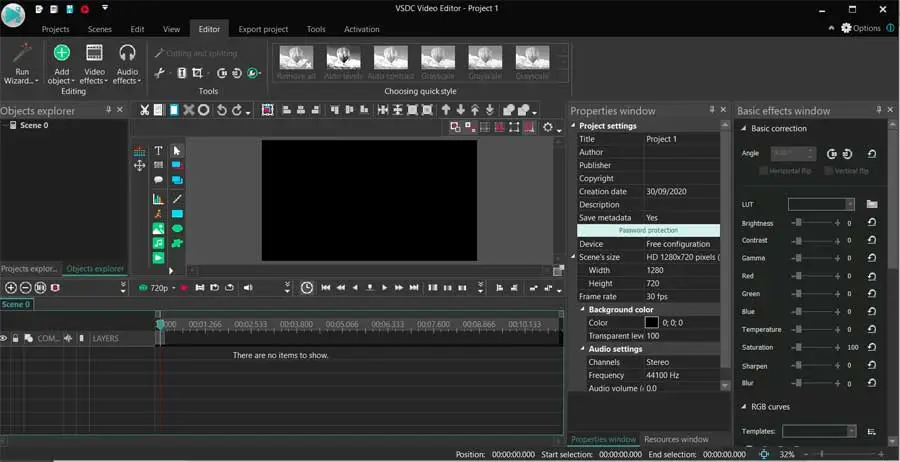This screenshot has width=900, height=462.
Task: Open the LUT dropdown
Action: coord(850,204)
